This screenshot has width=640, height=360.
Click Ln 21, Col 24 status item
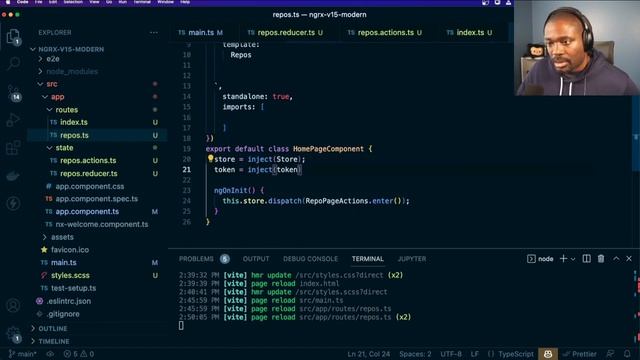point(368,354)
